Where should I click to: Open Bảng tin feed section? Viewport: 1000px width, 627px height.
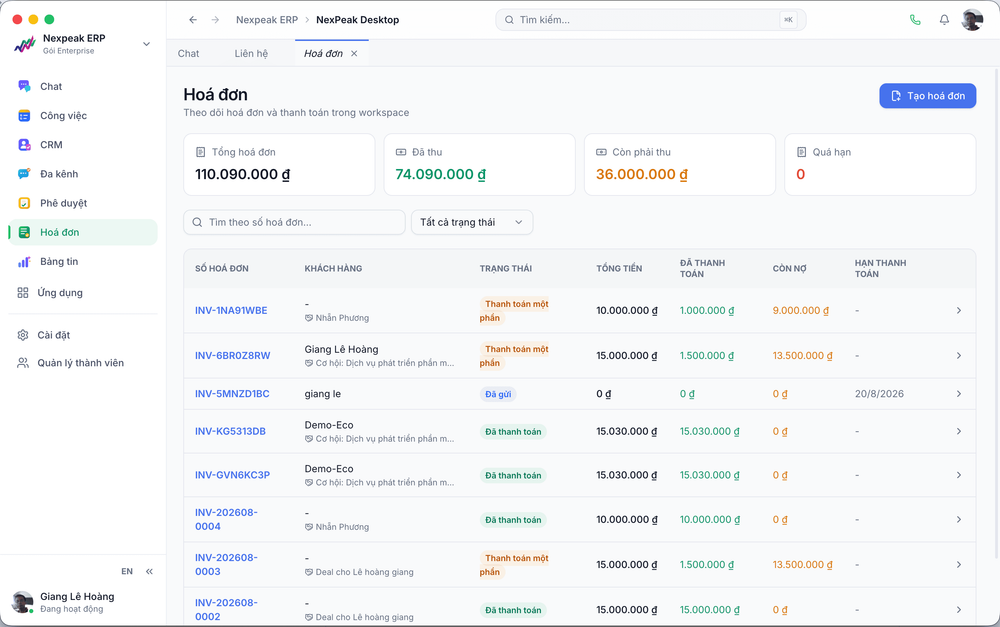(x=83, y=262)
